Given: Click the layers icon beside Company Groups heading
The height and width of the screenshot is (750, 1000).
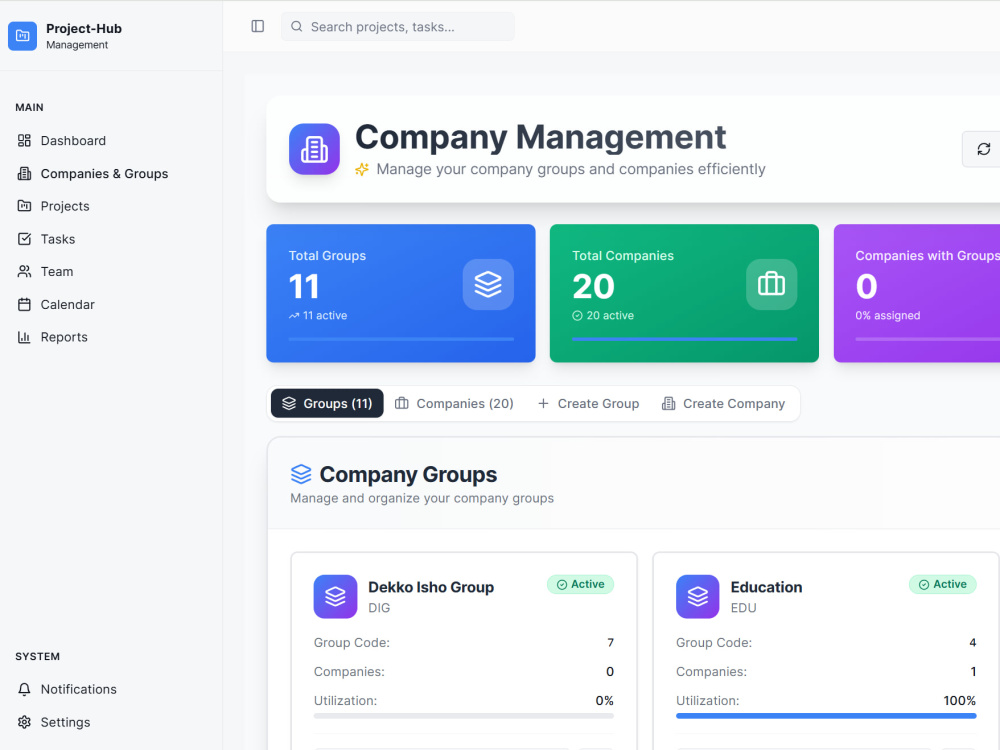Looking at the screenshot, I should 301,474.
